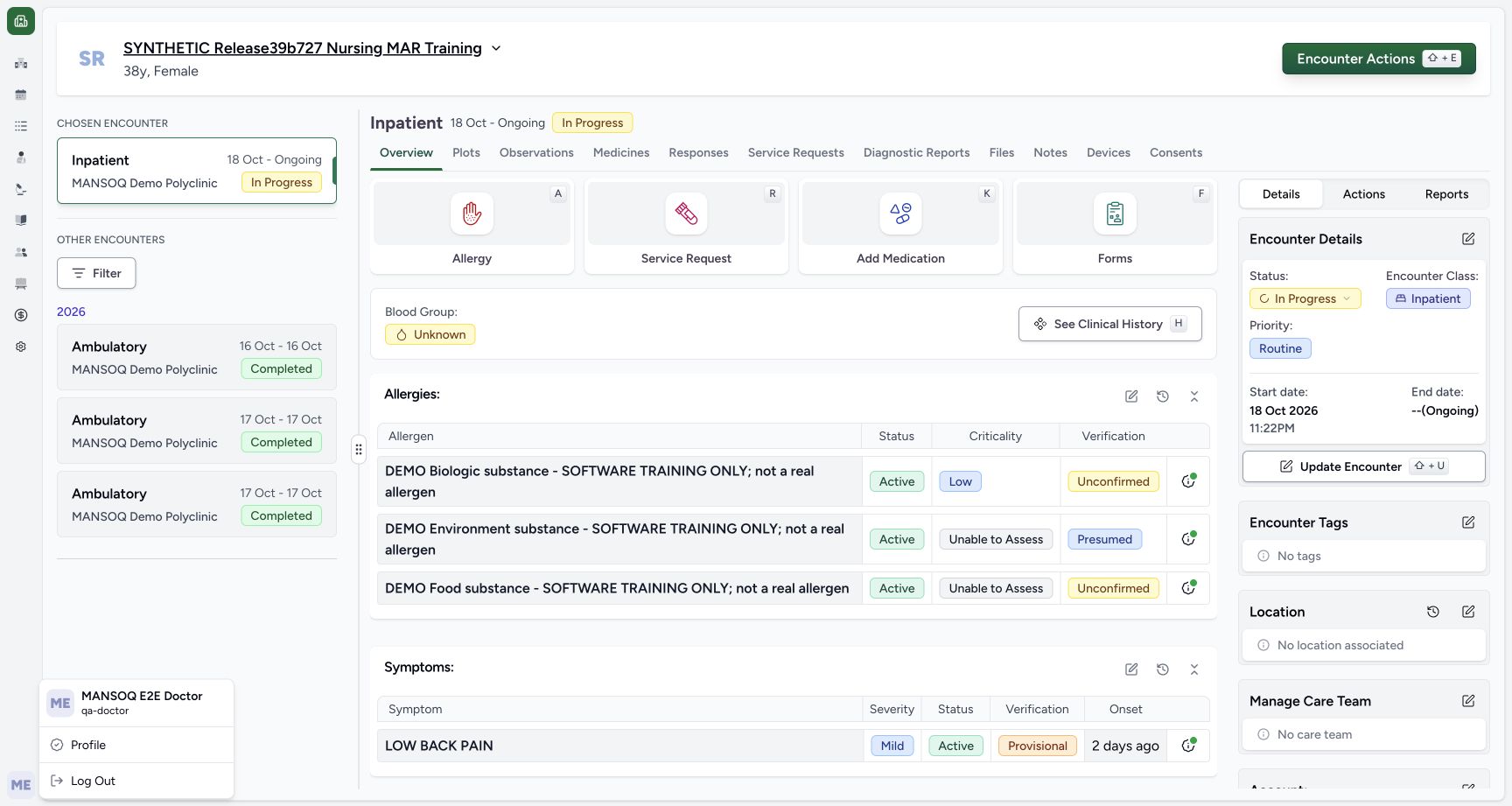Viewport: 1512px width, 806px height.
Task: Click See Clinical History button
Action: [1110, 324]
